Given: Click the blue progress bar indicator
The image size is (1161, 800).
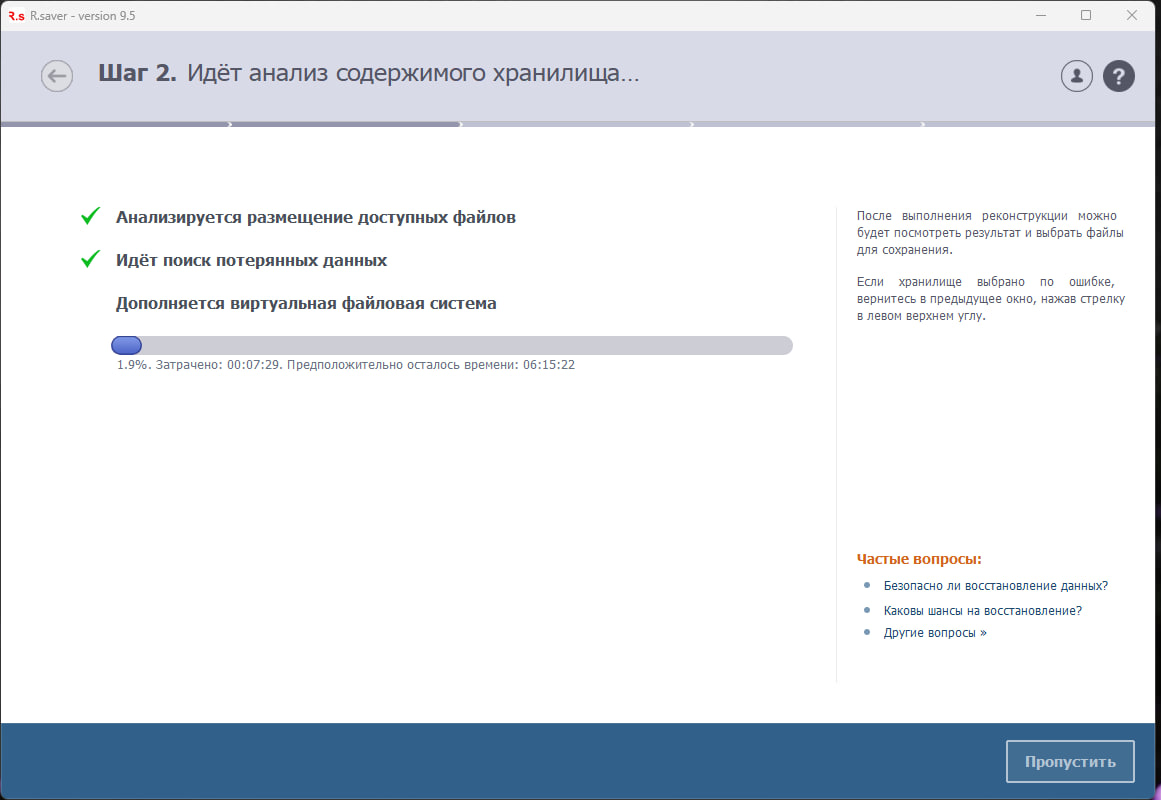Looking at the screenshot, I should (x=126, y=345).
